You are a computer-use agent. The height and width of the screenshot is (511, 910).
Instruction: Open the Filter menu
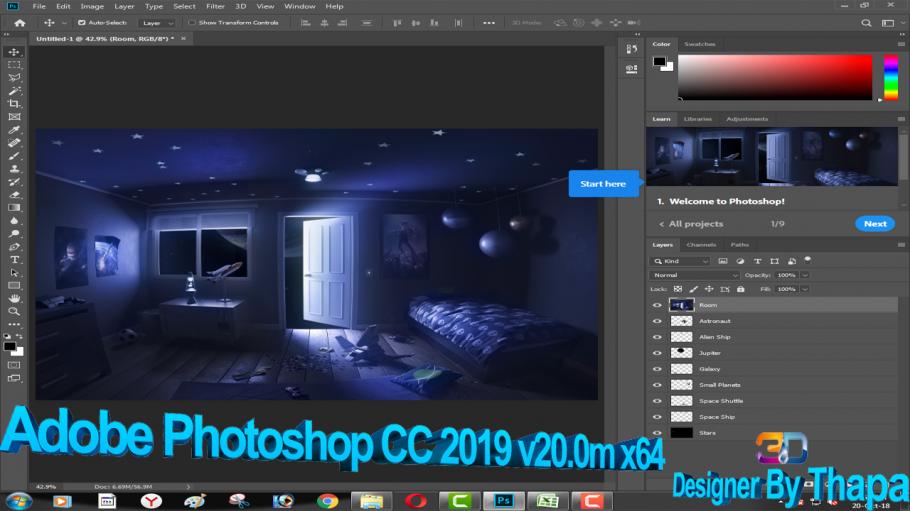[215, 6]
